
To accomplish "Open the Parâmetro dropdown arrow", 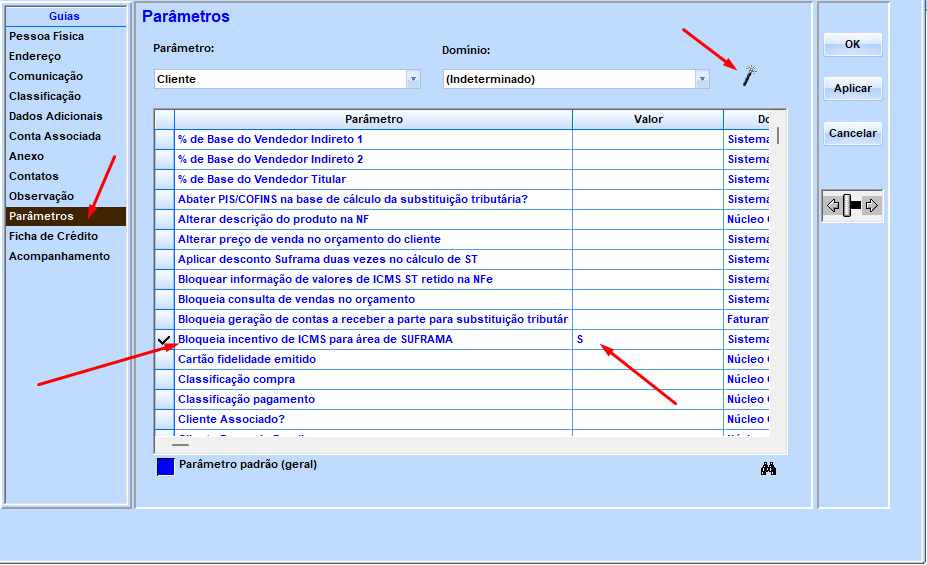I will 413,79.
